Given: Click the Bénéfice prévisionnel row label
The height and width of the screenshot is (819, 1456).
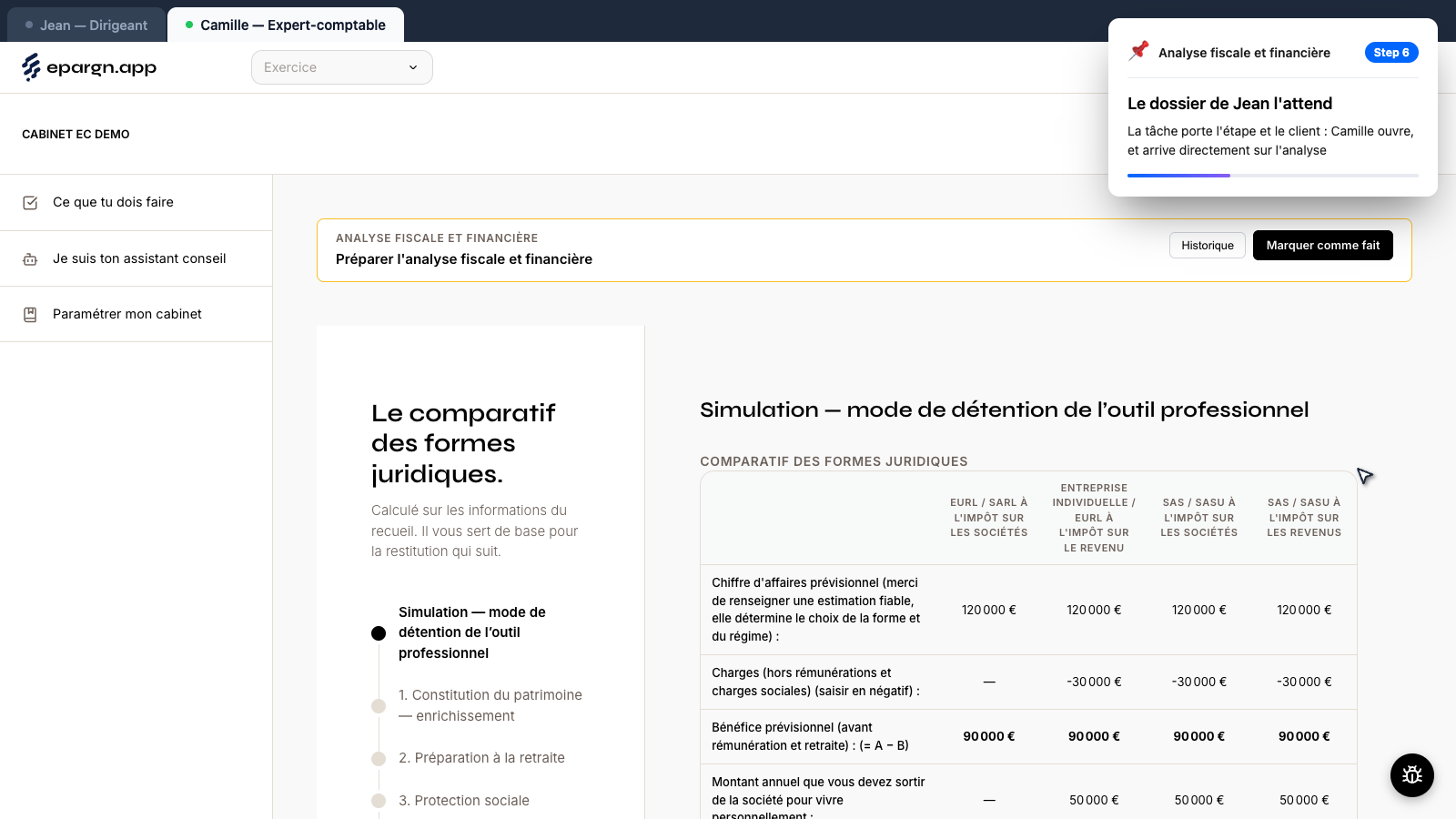Looking at the screenshot, I should tap(811, 736).
